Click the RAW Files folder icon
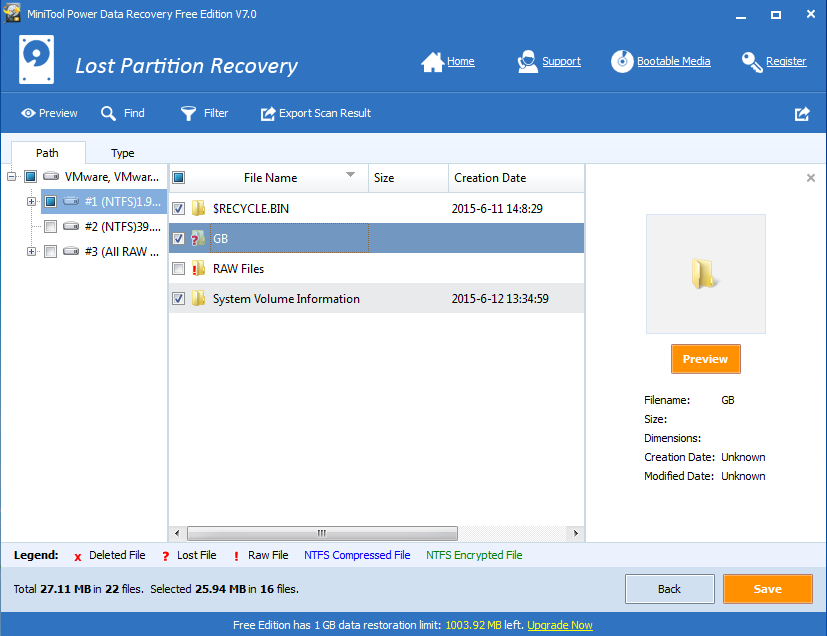This screenshot has height=636, width=827. (x=198, y=268)
